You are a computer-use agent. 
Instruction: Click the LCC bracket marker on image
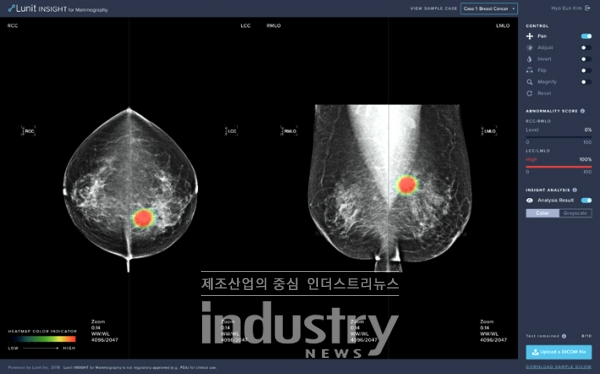[232, 131]
